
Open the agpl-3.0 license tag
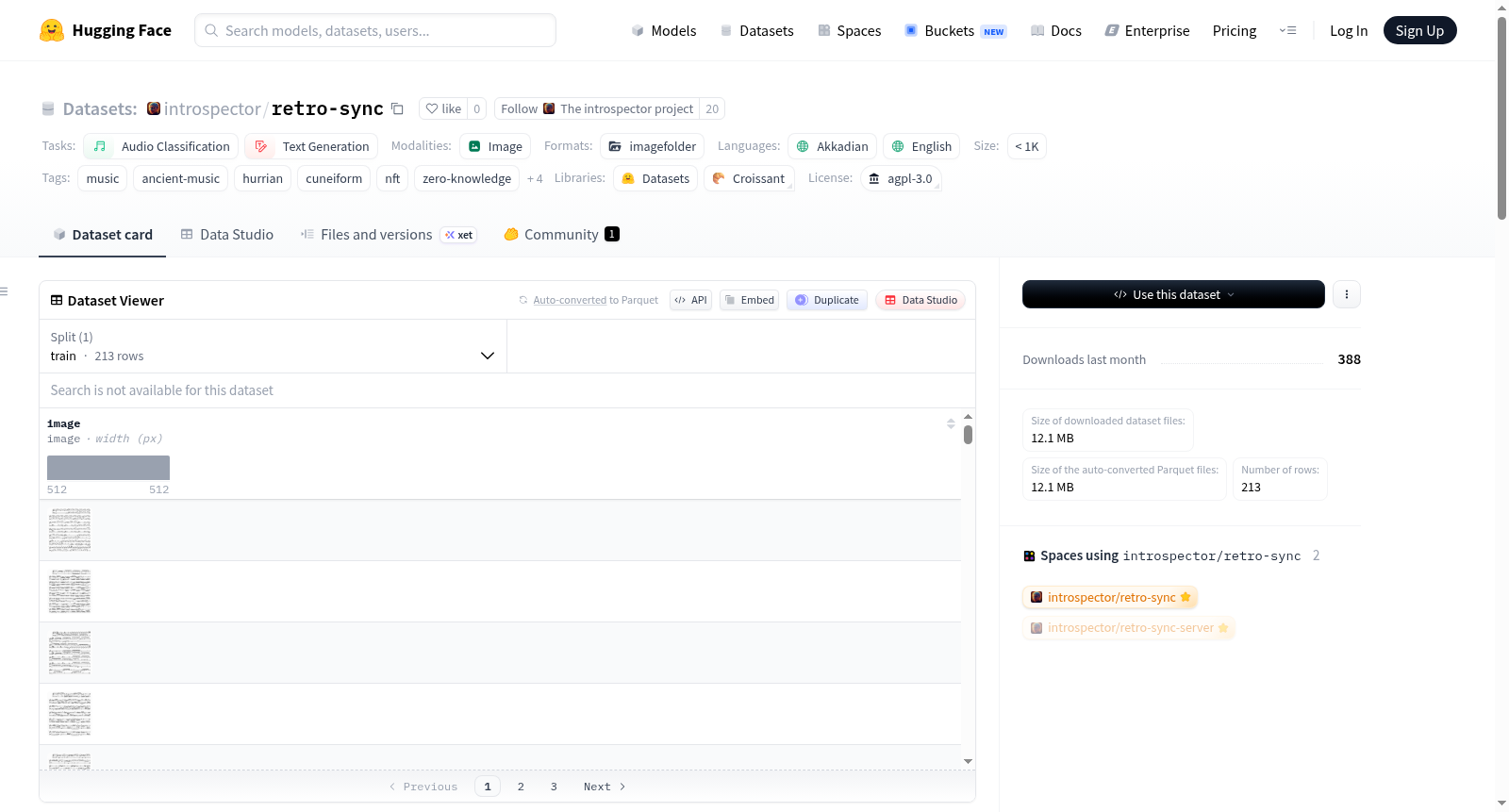click(x=901, y=178)
